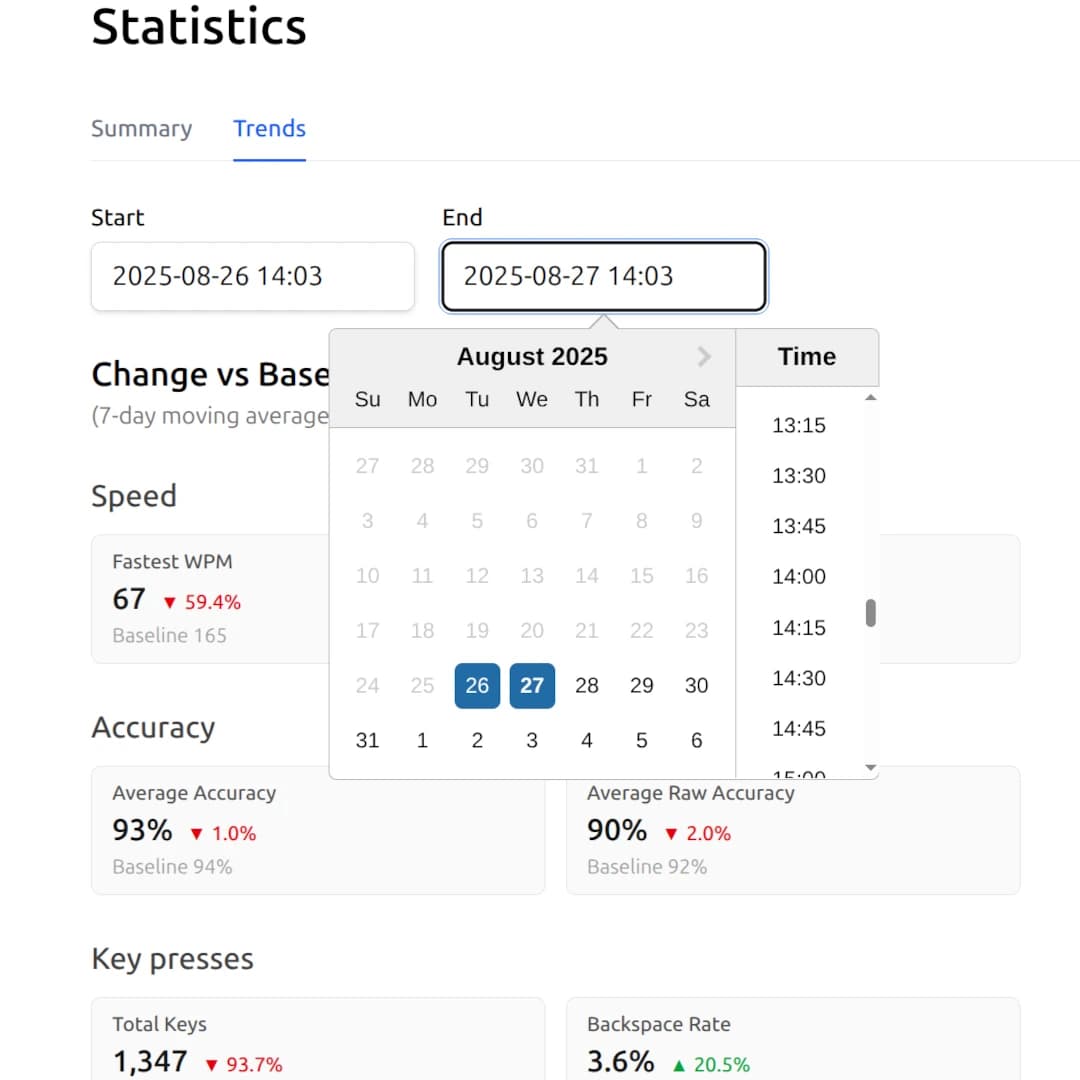Click day 26 in calendar

tap(477, 685)
